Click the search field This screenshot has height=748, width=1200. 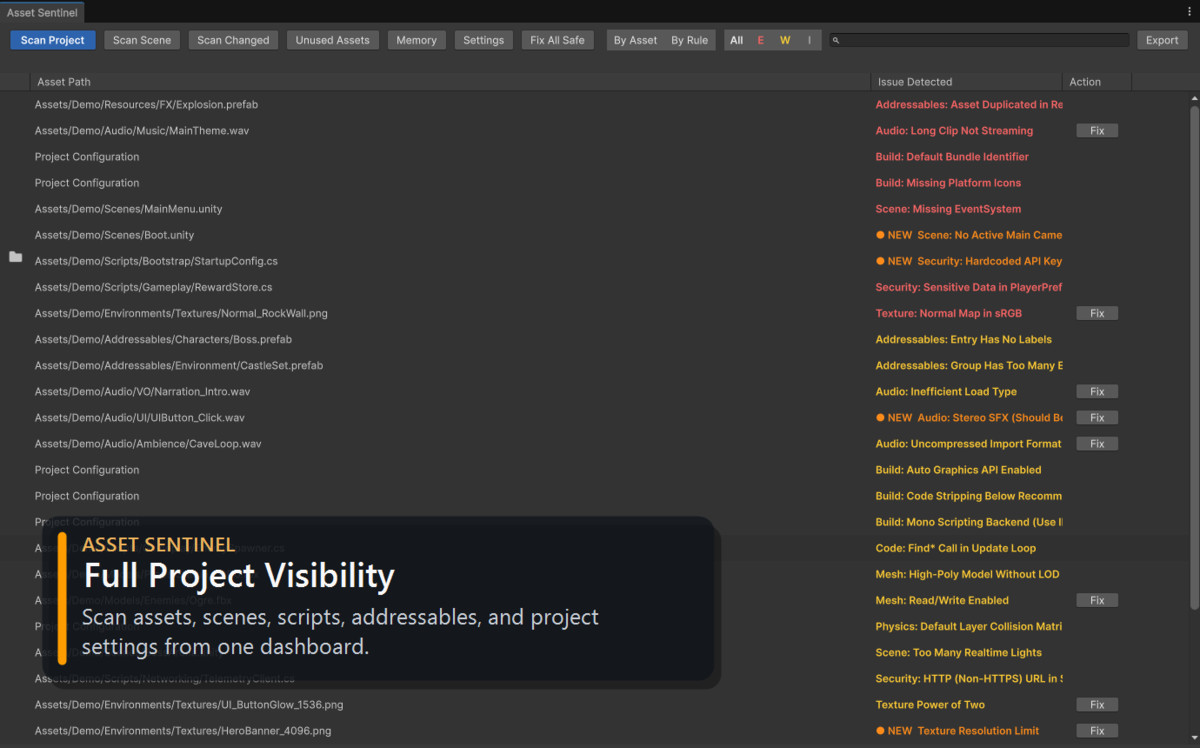click(979, 40)
